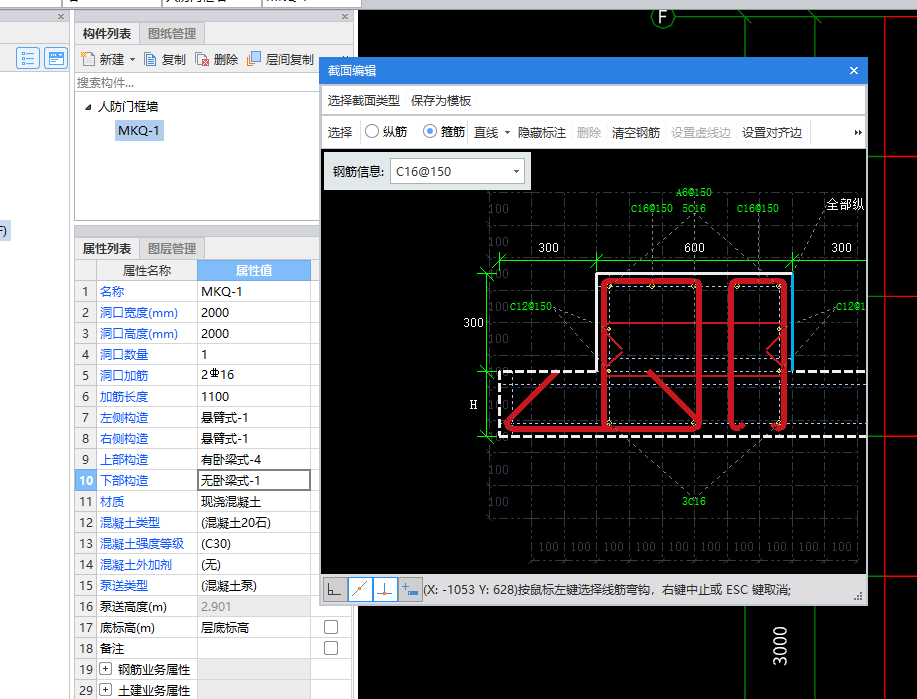Screen dimensions: 917x699
Task: Toggle the perpendicular snap icon in status bar
Action: click(x=385, y=590)
